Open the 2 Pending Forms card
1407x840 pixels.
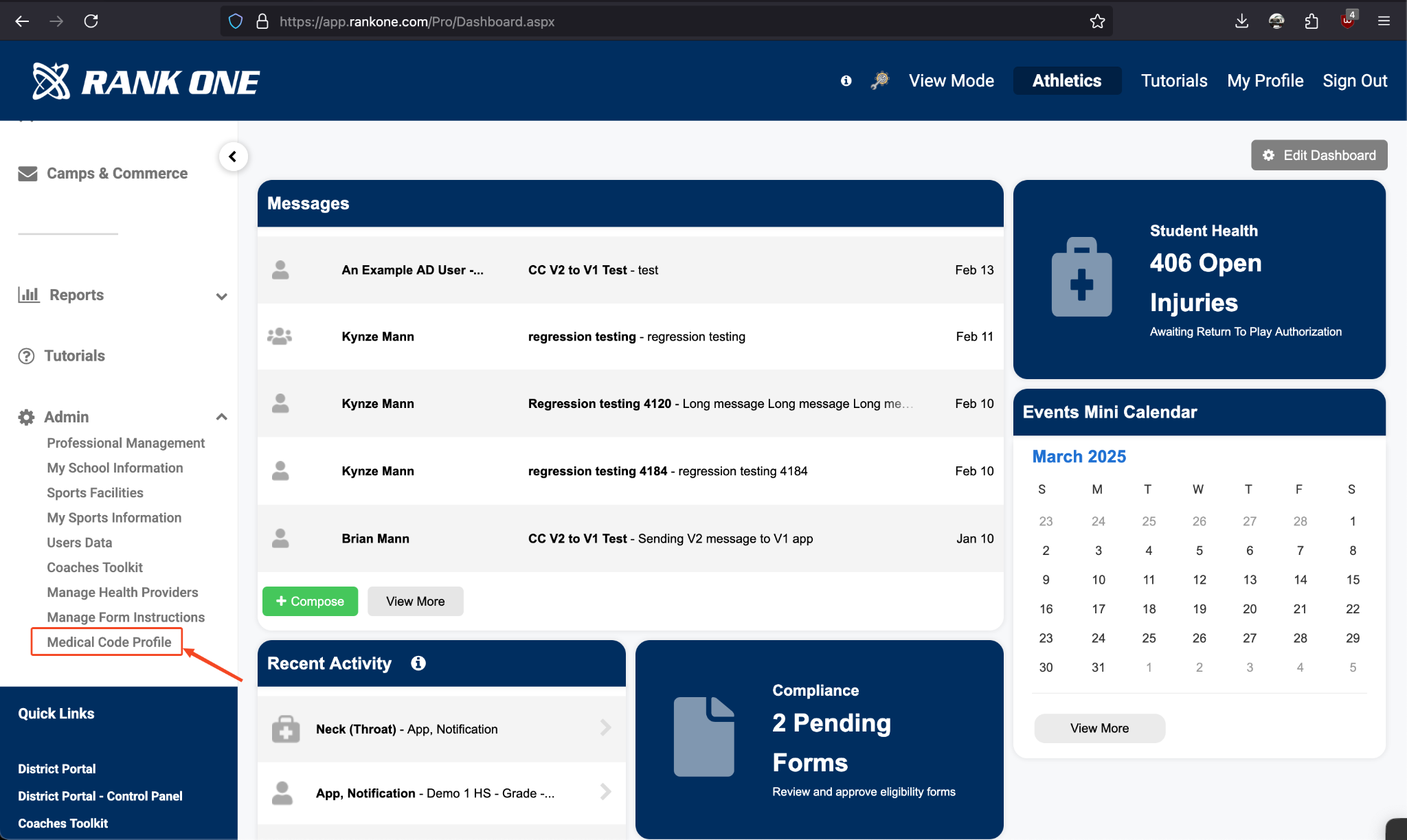(x=819, y=740)
